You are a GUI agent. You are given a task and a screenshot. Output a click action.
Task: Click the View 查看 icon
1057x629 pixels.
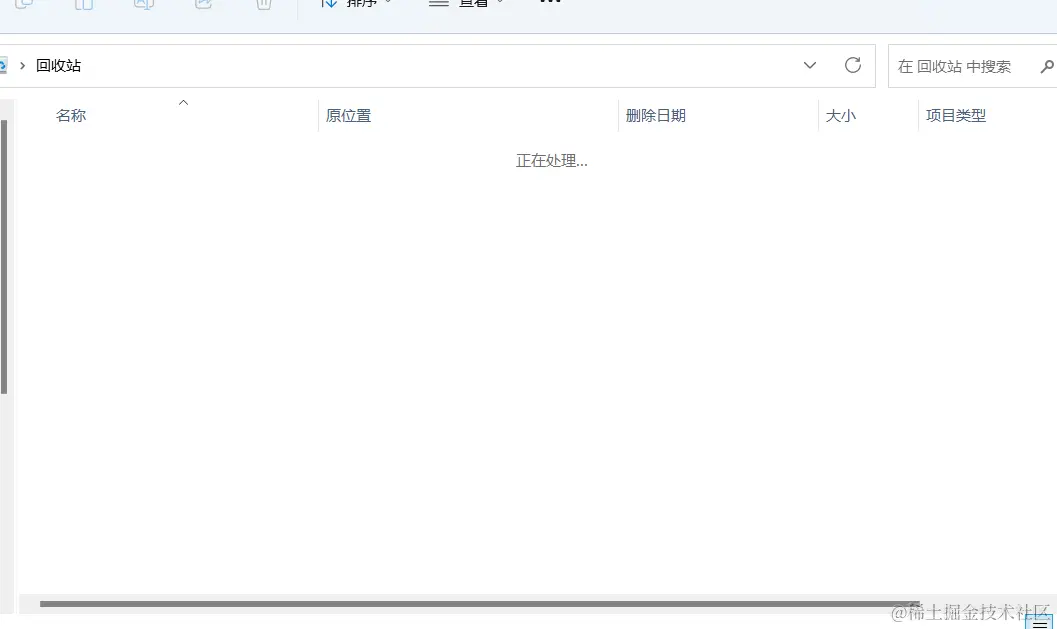click(x=438, y=3)
